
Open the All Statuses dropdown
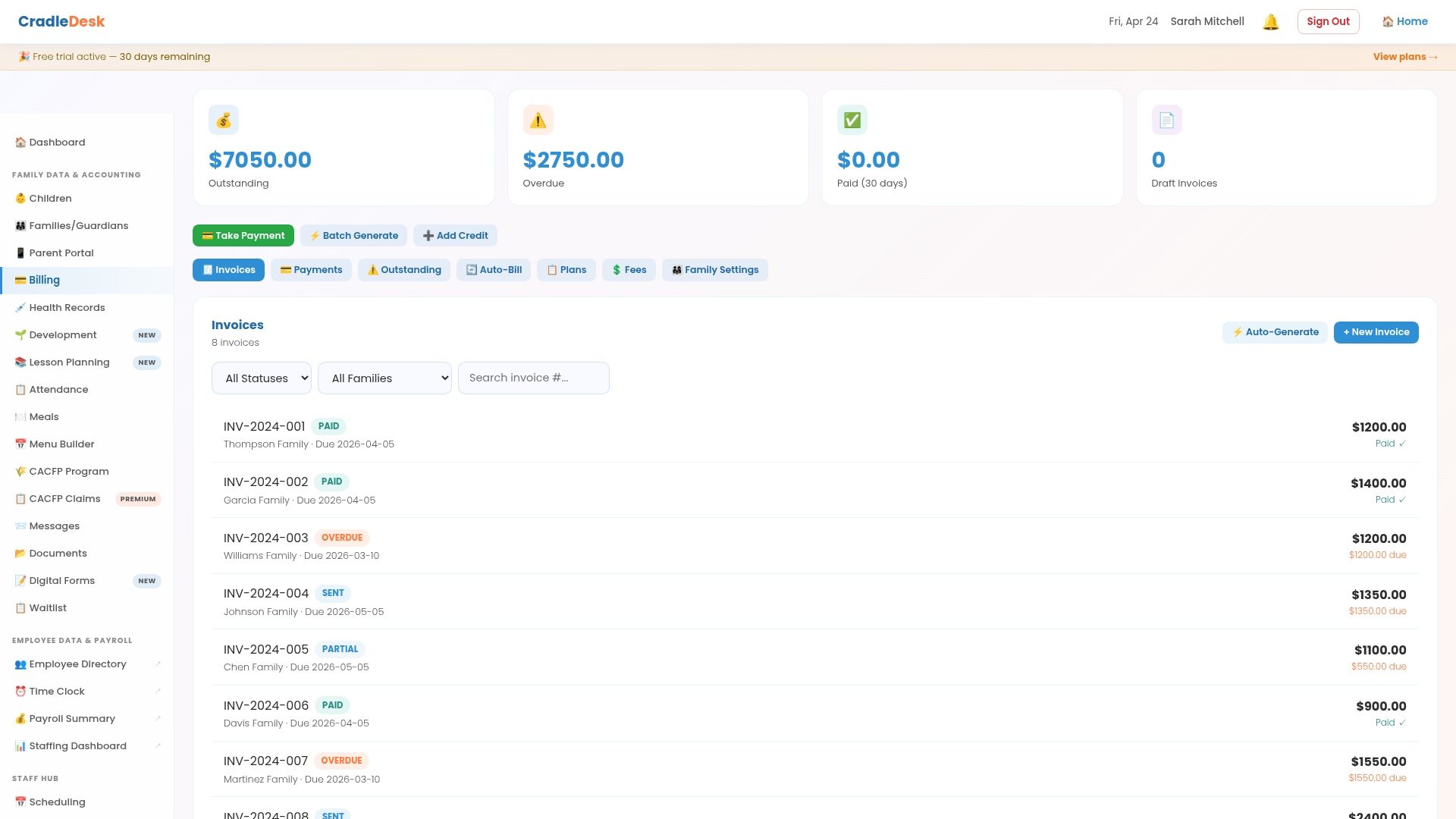[261, 378]
